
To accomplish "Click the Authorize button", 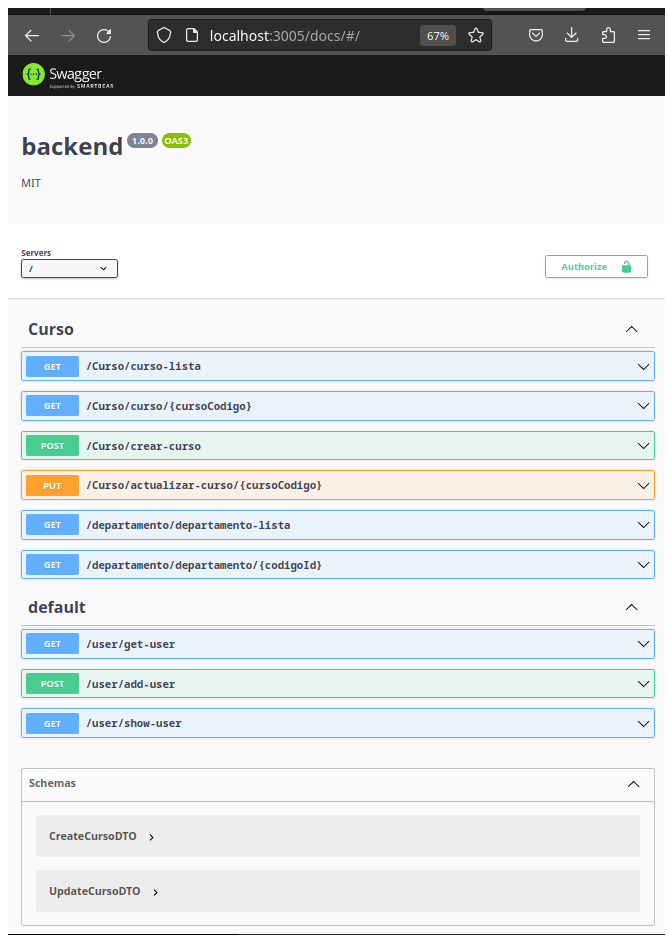I will pos(596,267).
